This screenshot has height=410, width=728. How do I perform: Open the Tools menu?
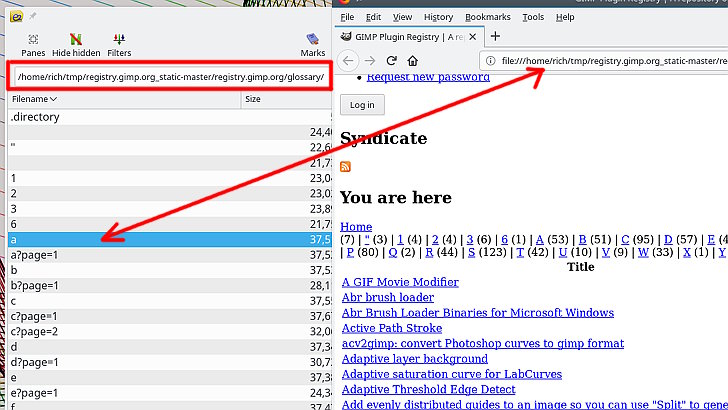point(533,17)
